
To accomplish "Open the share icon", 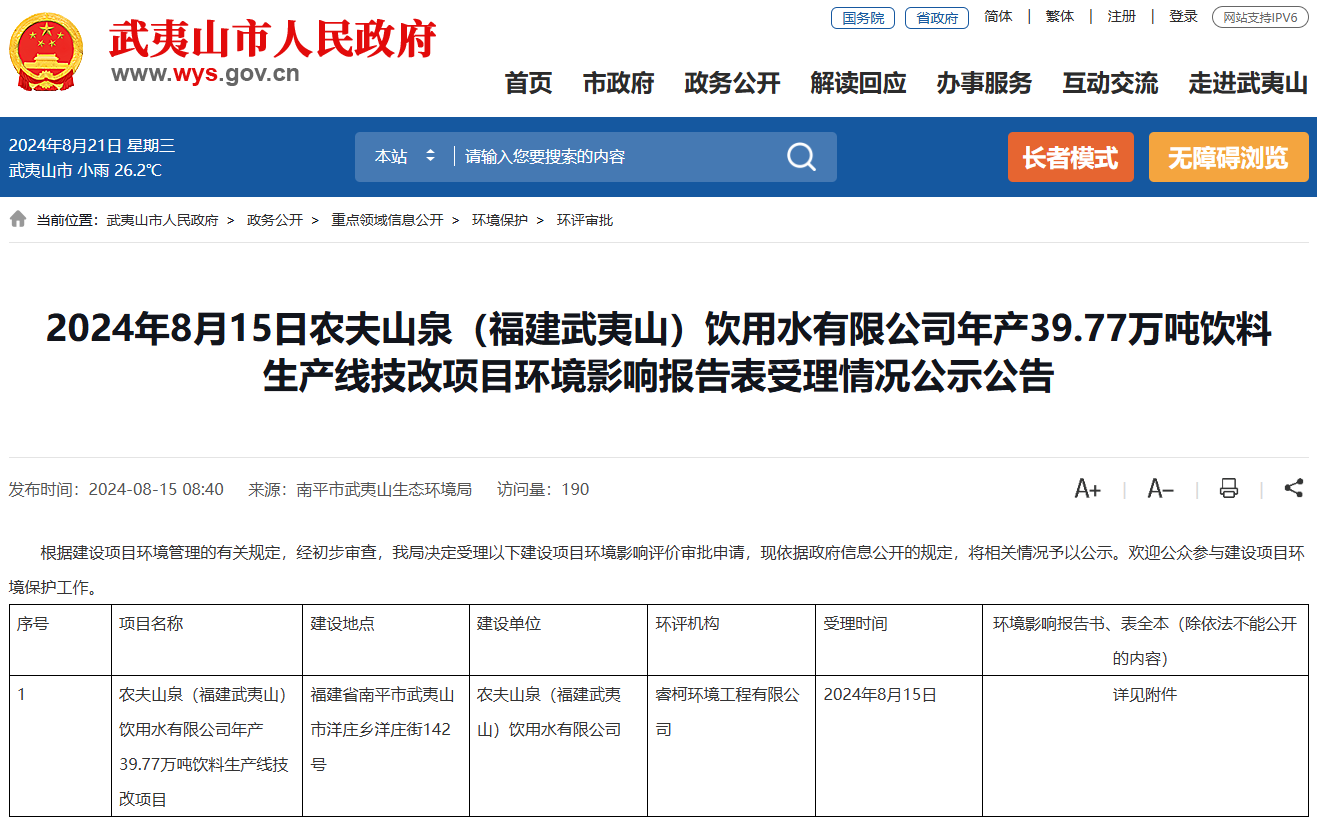I will (x=1293, y=488).
